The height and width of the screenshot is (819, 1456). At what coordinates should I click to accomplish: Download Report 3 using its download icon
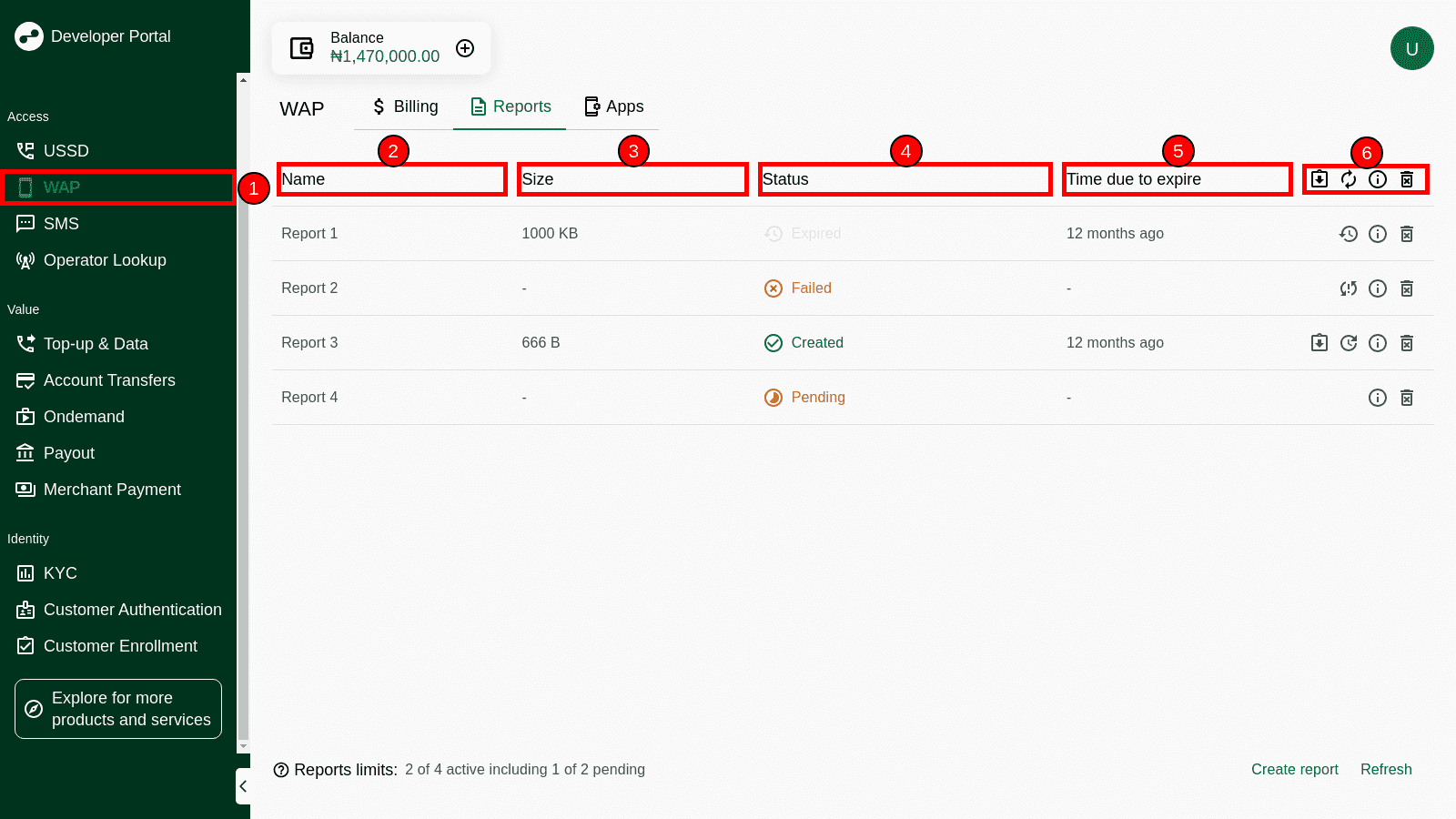click(1319, 343)
